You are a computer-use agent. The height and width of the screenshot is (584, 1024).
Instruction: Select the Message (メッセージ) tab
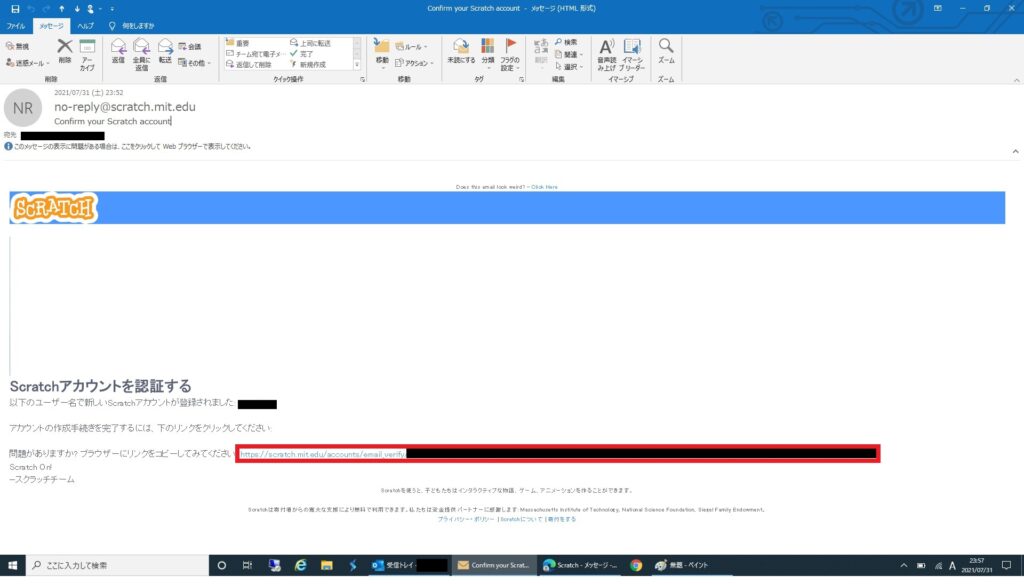51,25
